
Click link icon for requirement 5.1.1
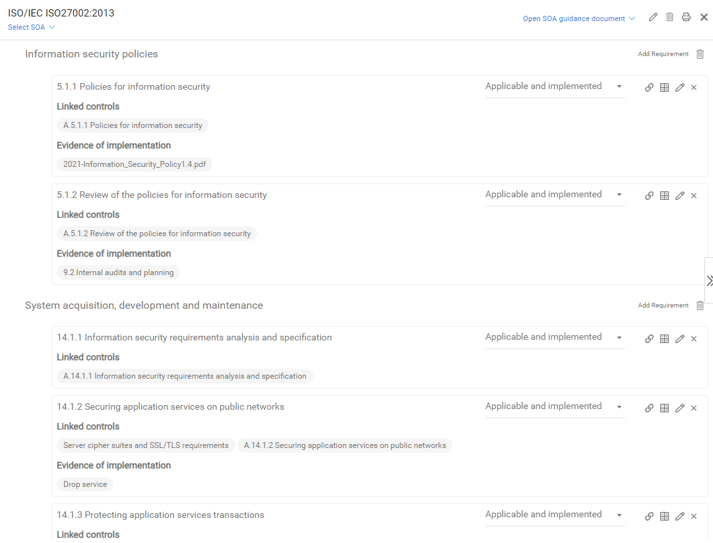click(x=649, y=87)
